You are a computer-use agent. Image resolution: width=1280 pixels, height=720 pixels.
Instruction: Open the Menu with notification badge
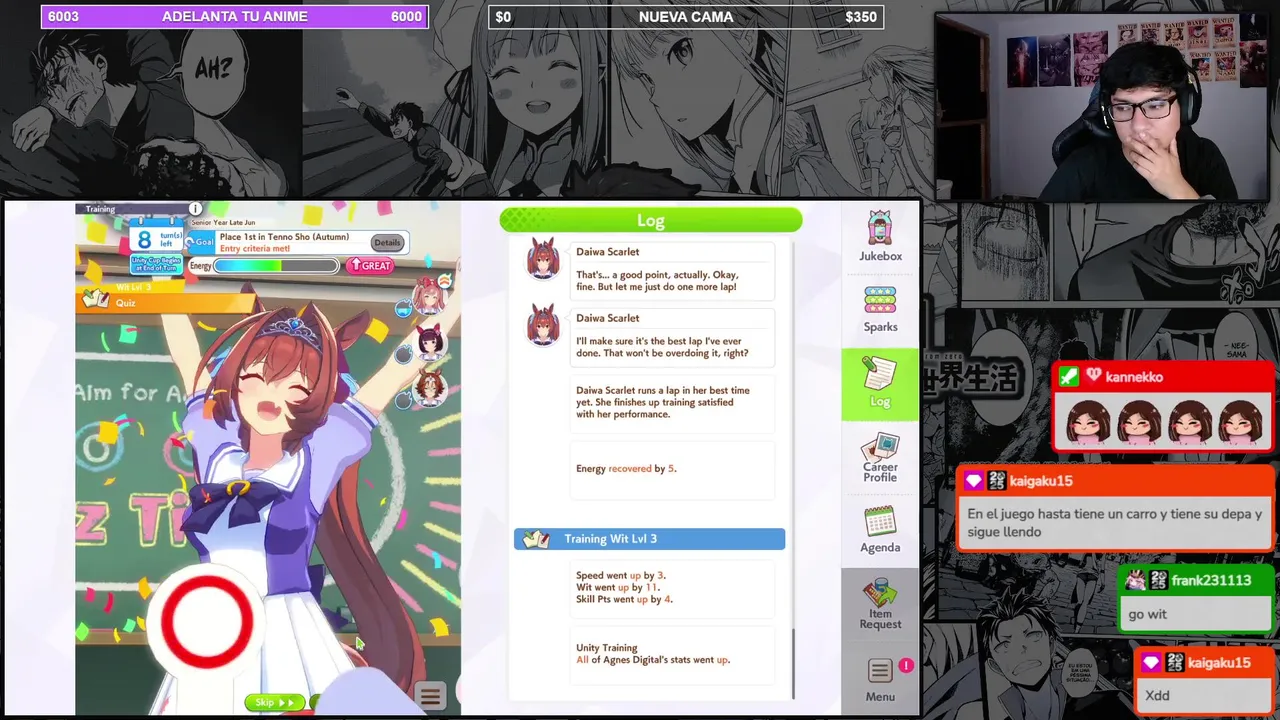coord(880,680)
